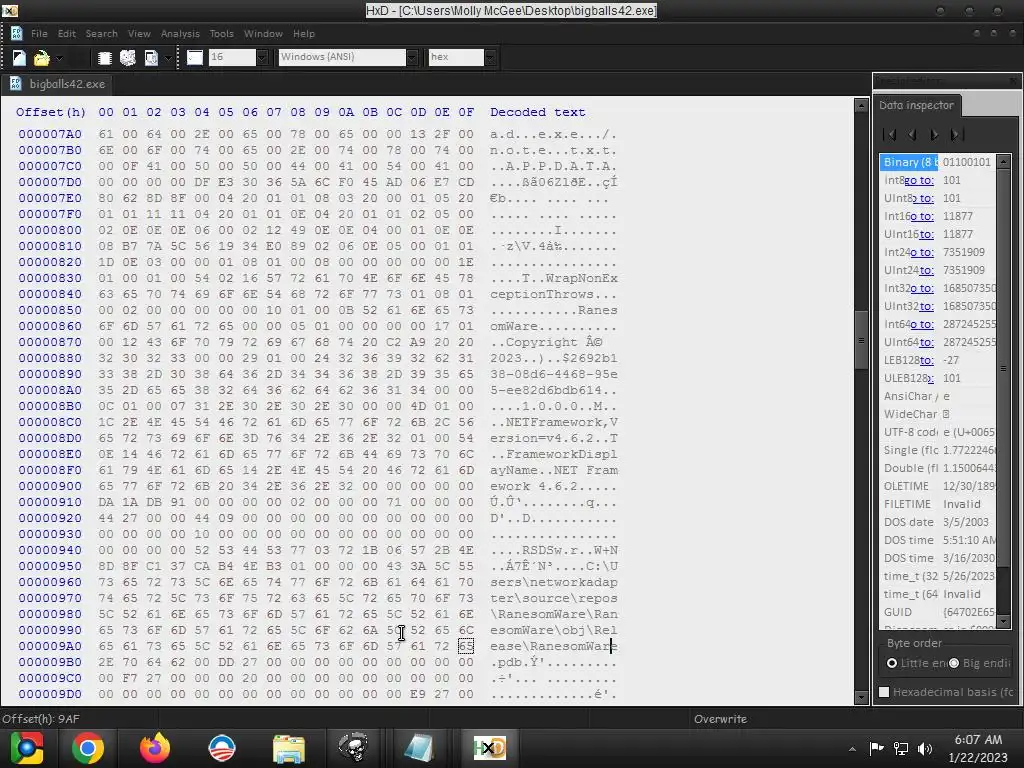Click the hex editor scroll up arrow

[x=861, y=105]
